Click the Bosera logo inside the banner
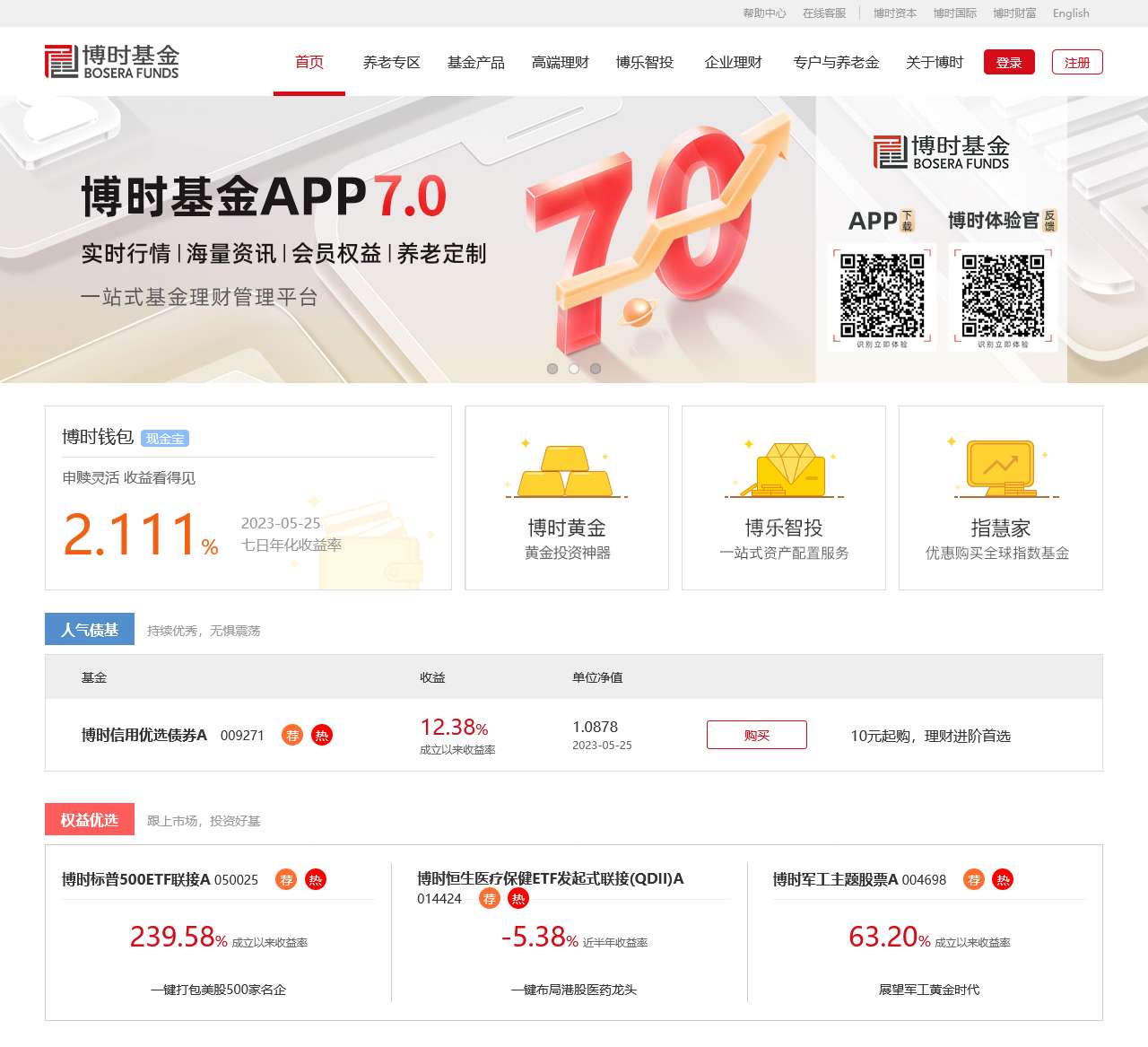The image size is (1148, 1047). point(941,153)
